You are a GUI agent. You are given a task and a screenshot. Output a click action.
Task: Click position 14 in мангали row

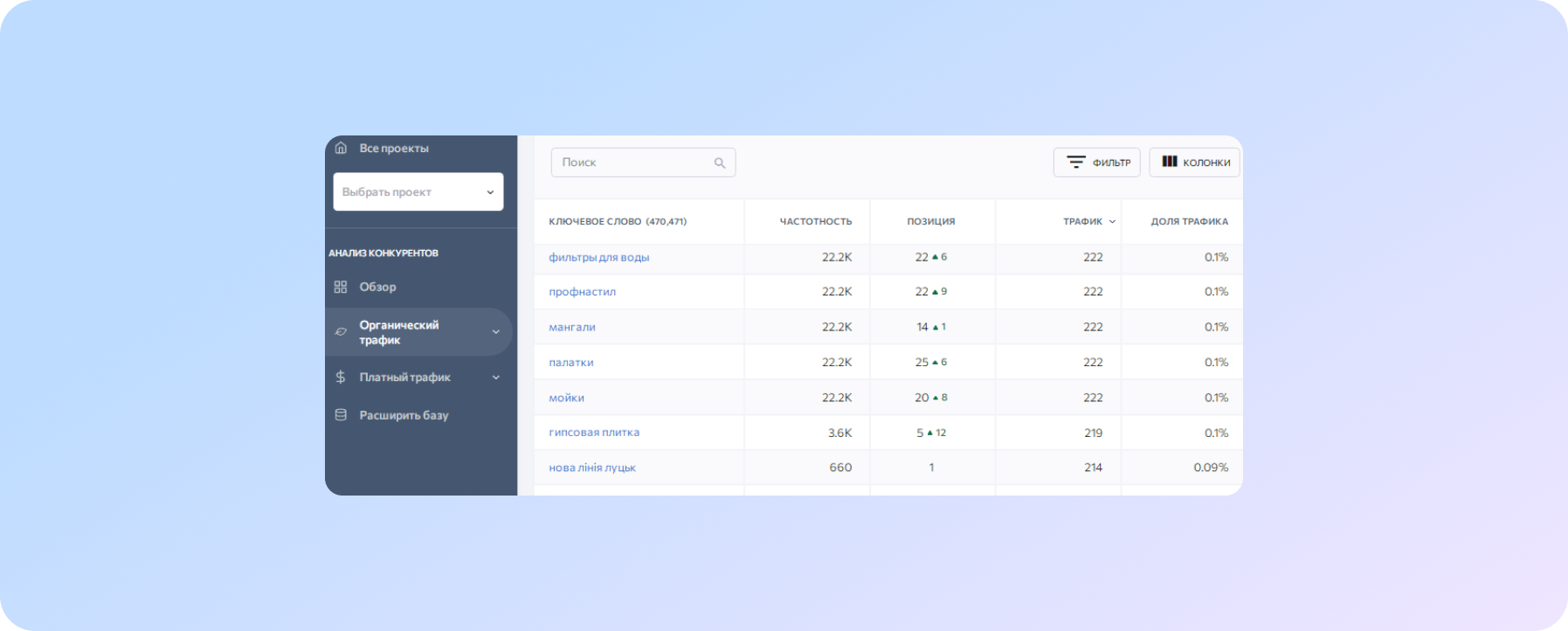922,327
